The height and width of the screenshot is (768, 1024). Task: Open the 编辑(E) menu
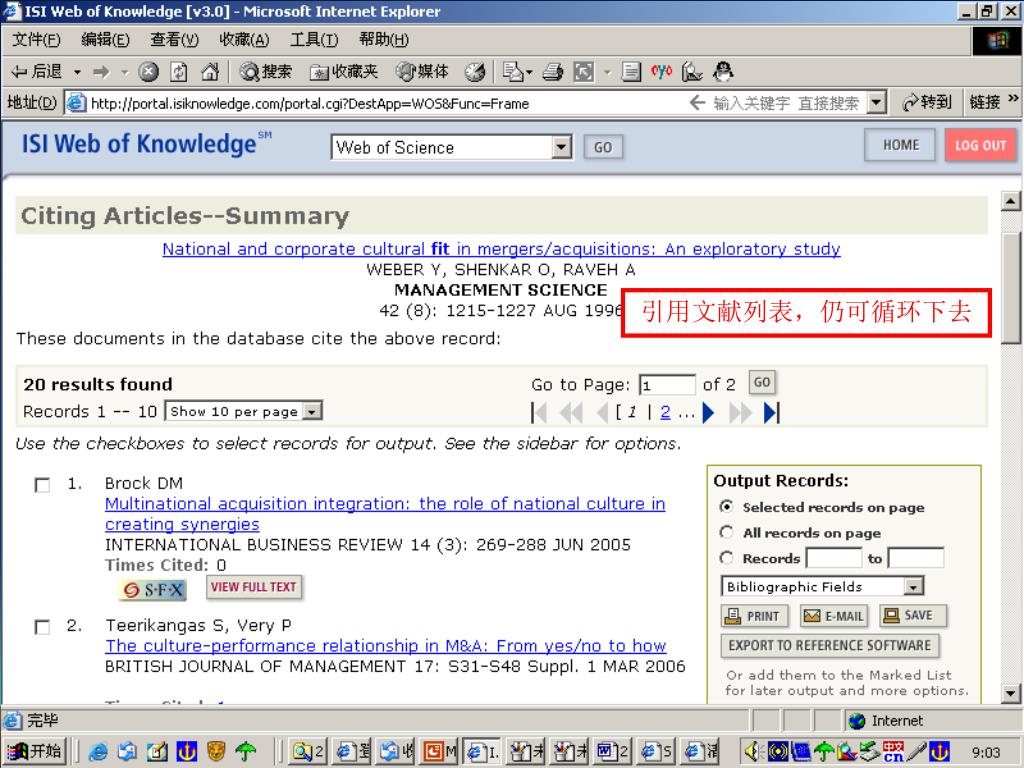coord(105,40)
